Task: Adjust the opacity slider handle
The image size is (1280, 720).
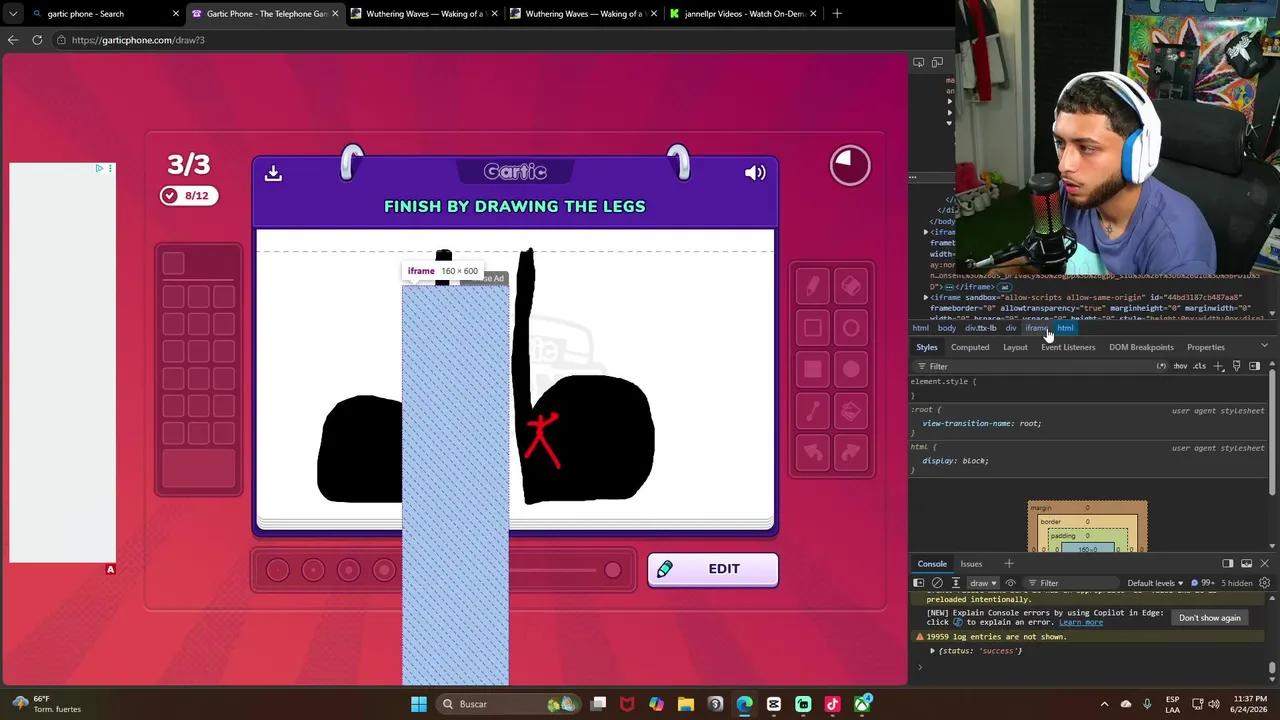Action: click(613, 570)
